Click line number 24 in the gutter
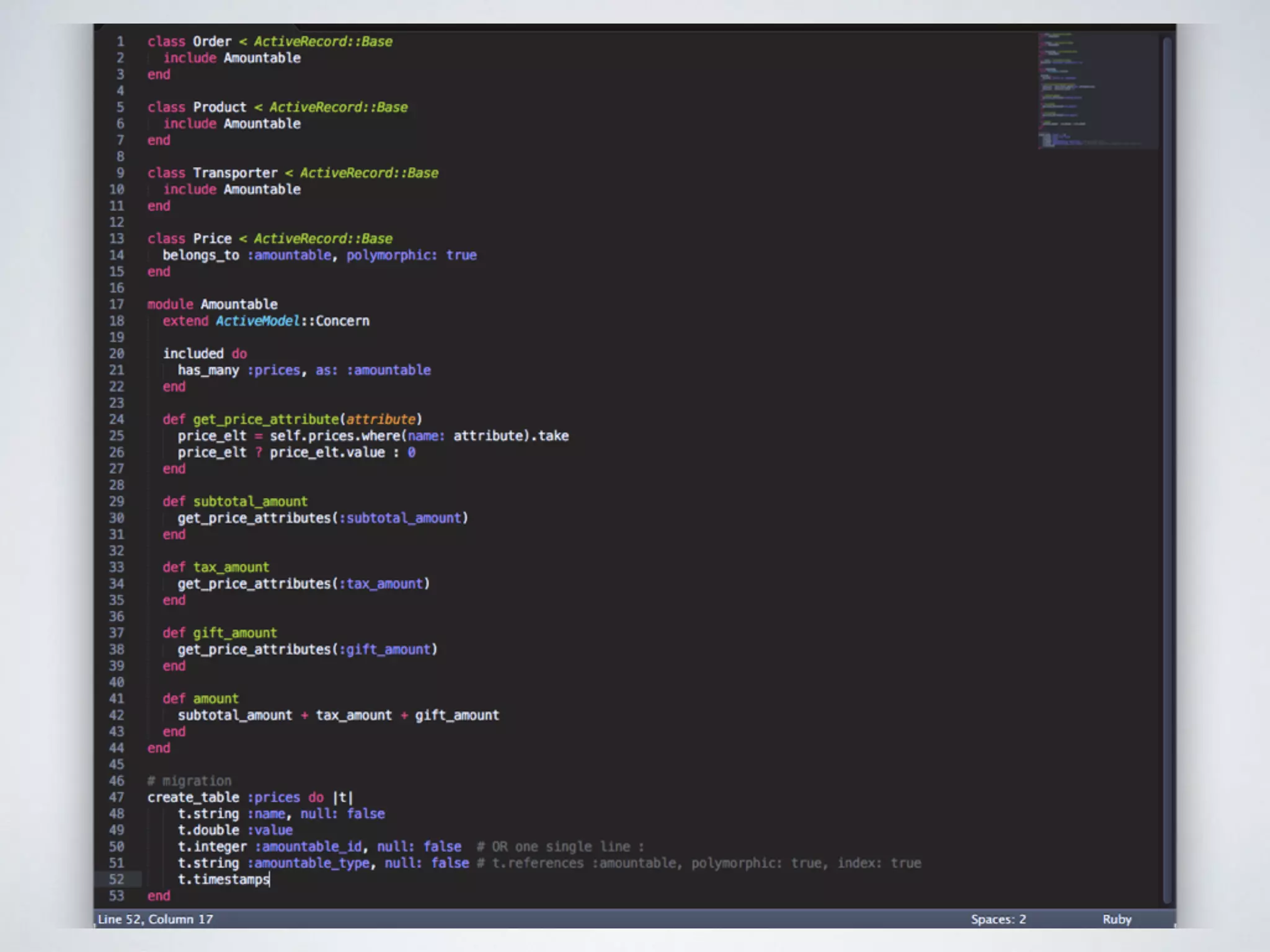Image resolution: width=1270 pixels, height=952 pixels. pyautogui.click(x=117, y=420)
